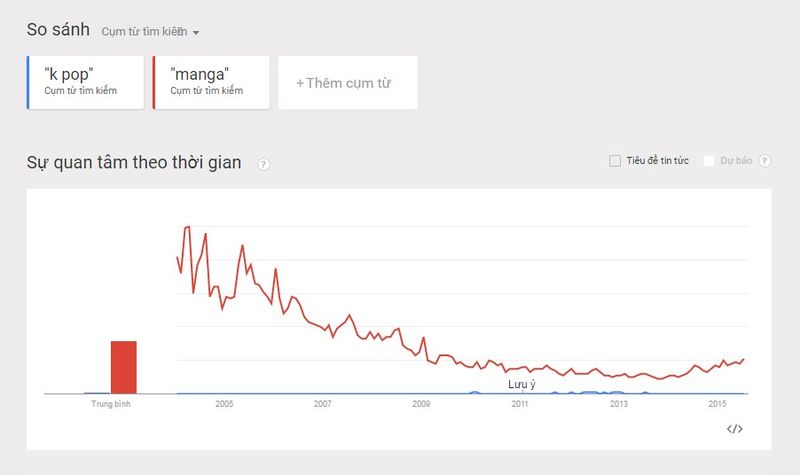
Task: Click the 2013 year label on timeline
Action: pos(619,404)
